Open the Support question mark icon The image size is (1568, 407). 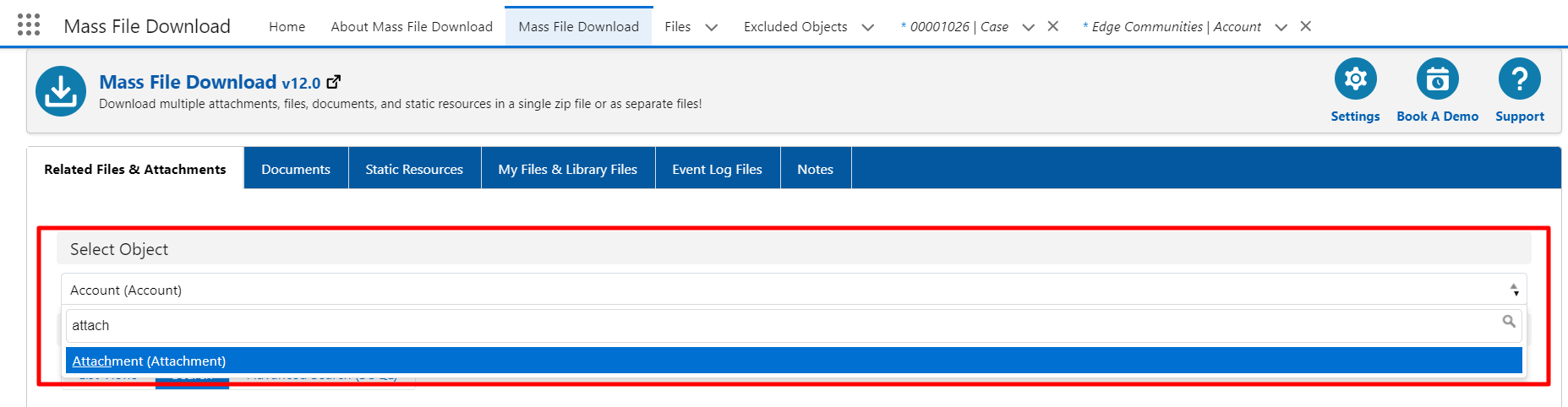(1519, 79)
